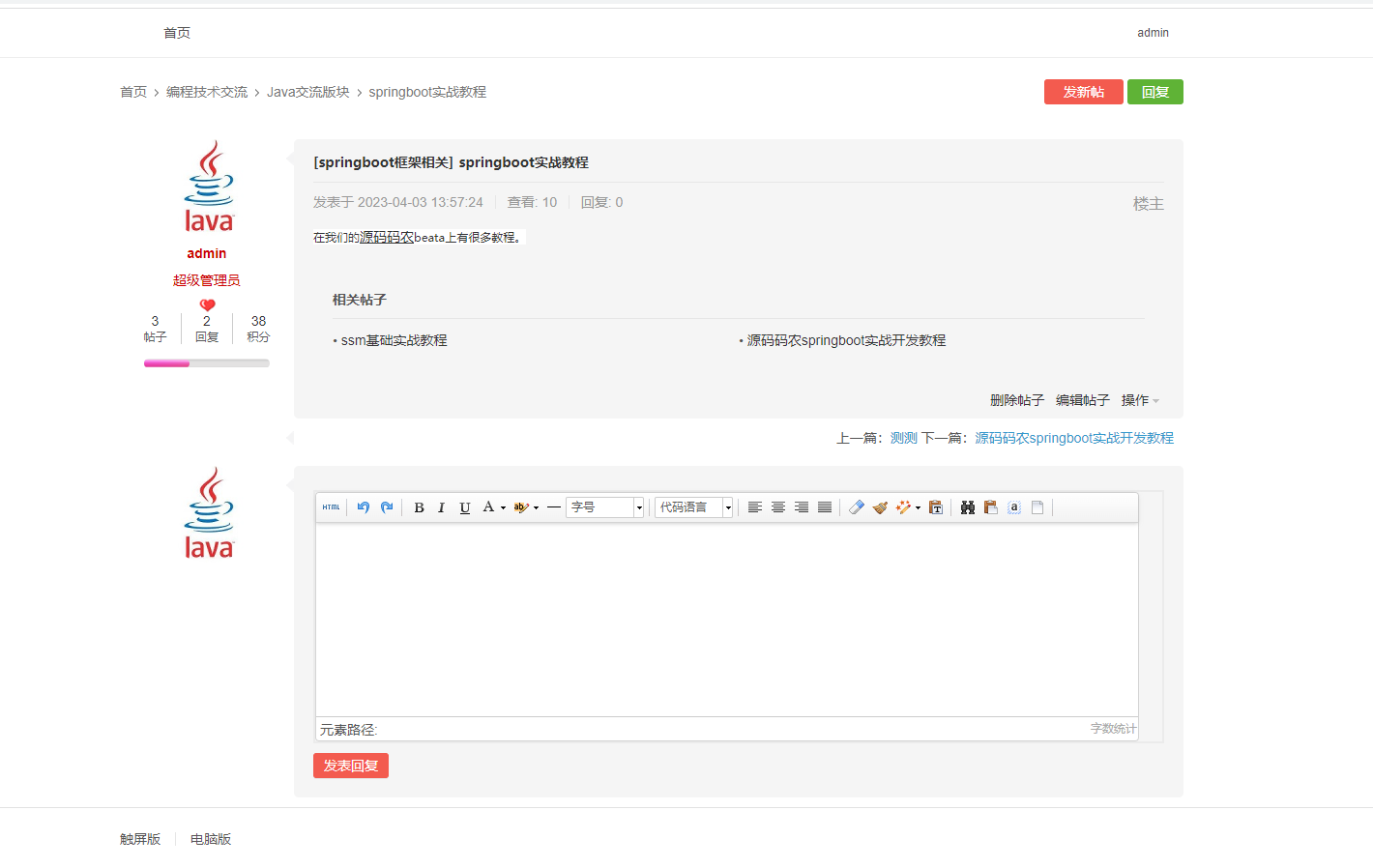
Task: Click the blank document icon
Action: [x=1037, y=507]
